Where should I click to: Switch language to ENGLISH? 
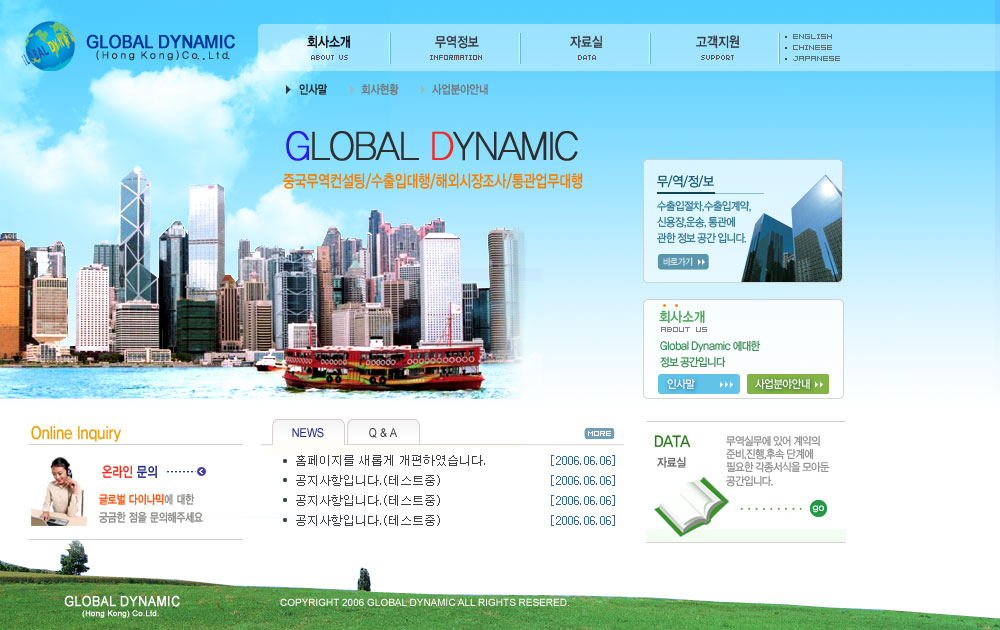coord(812,37)
